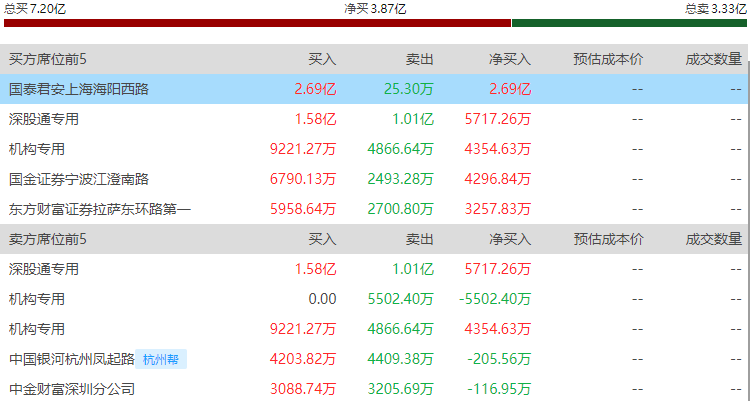
Task: Click the 25.30万 sell value
Action: click(x=409, y=89)
